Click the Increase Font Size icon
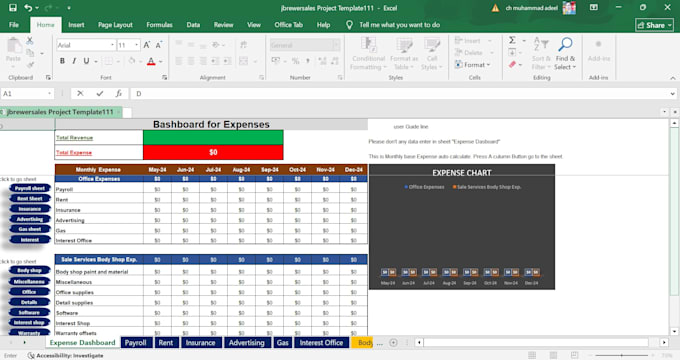The width and height of the screenshot is (680, 360). (147, 45)
